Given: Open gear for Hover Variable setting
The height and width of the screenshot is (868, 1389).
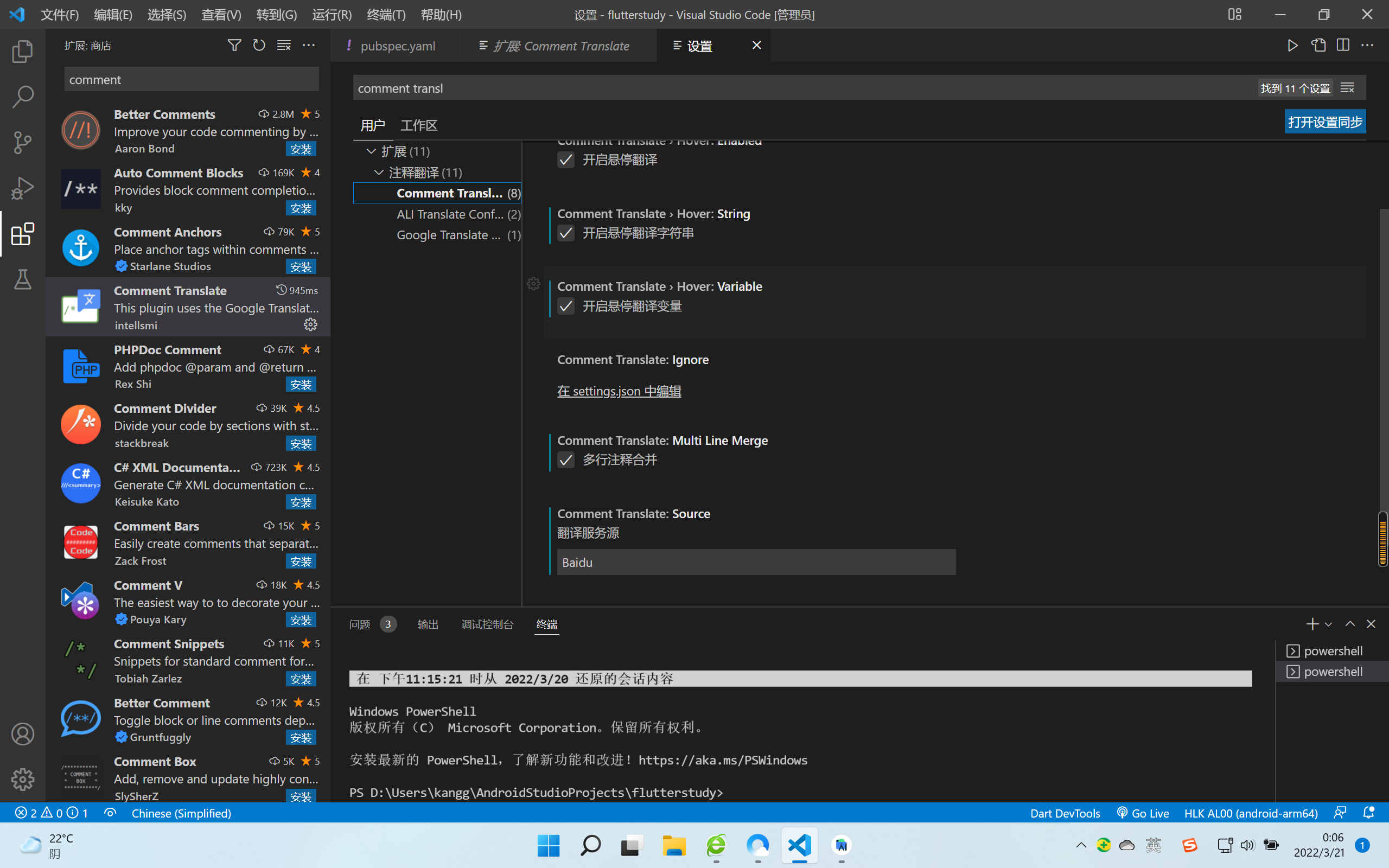Looking at the screenshot, I should coord(533,284).
